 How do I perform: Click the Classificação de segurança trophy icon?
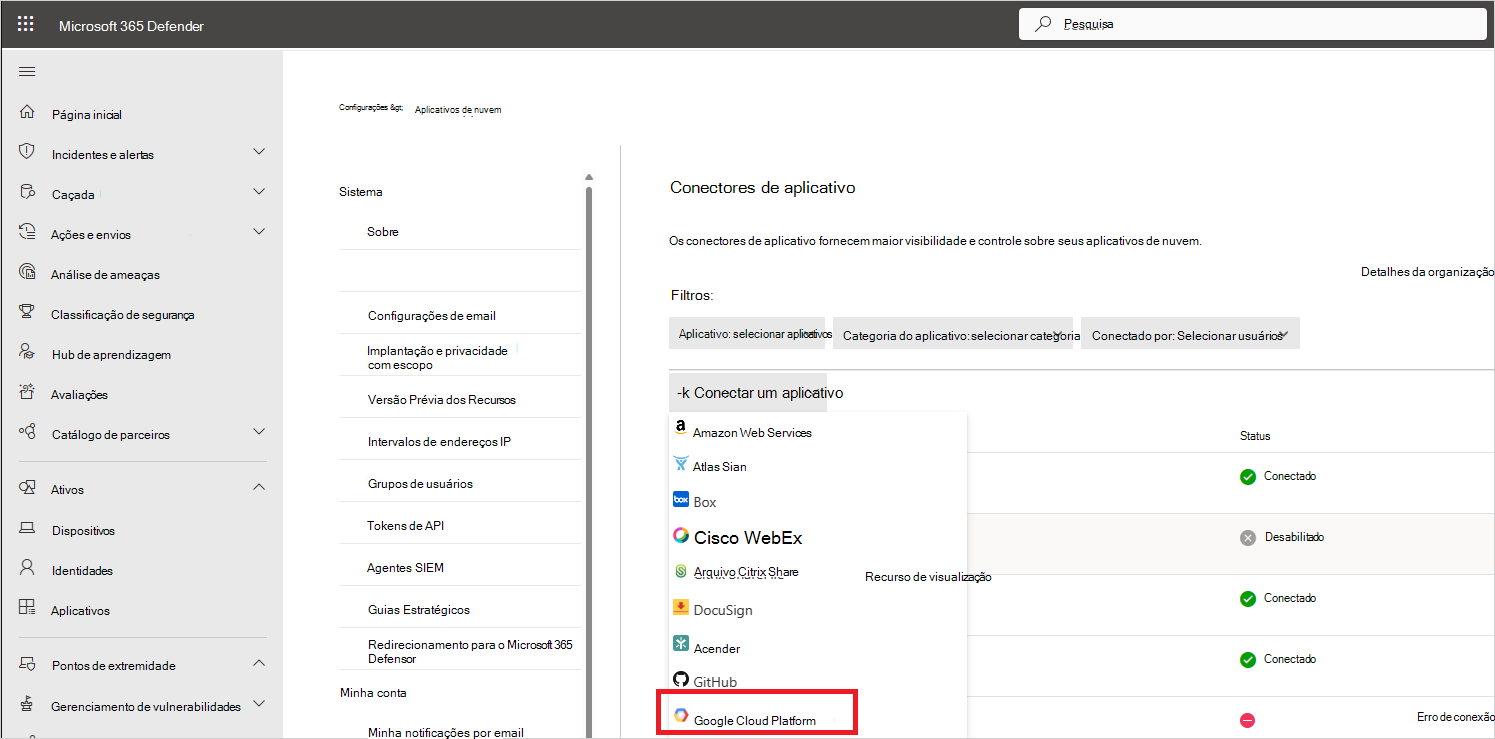(x=27, y=312)
